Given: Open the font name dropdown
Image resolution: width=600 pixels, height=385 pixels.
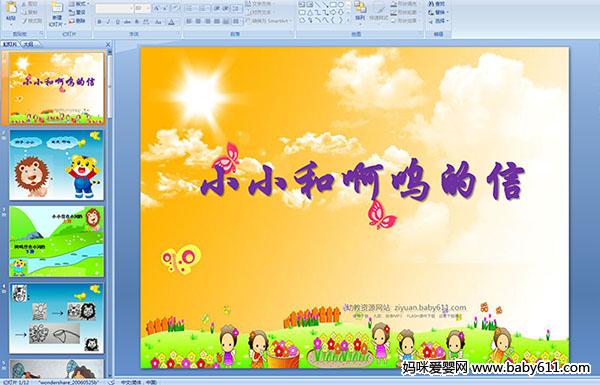Looking at the screenshot, I should click(x=131, y=8).
